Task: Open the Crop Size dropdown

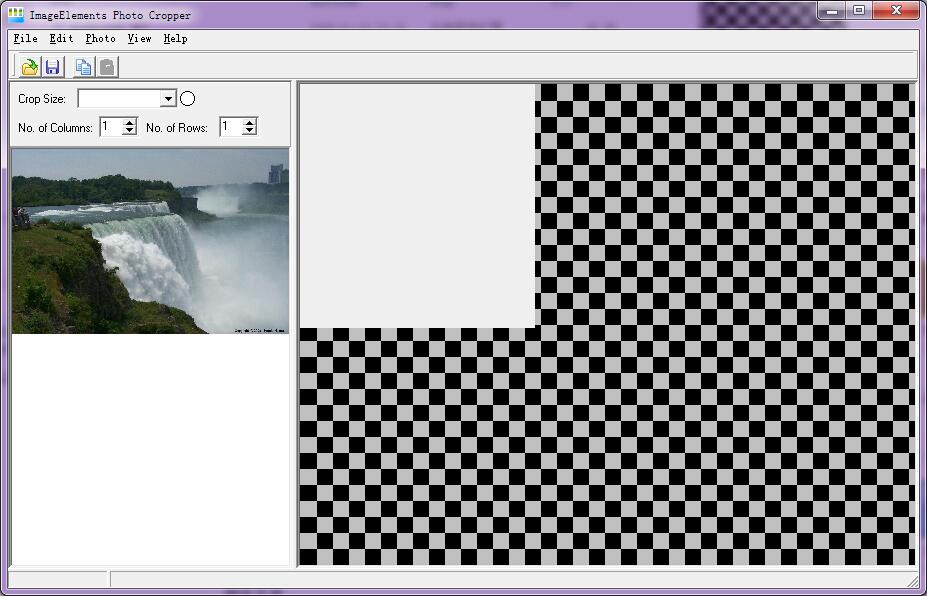Action: 166,98
